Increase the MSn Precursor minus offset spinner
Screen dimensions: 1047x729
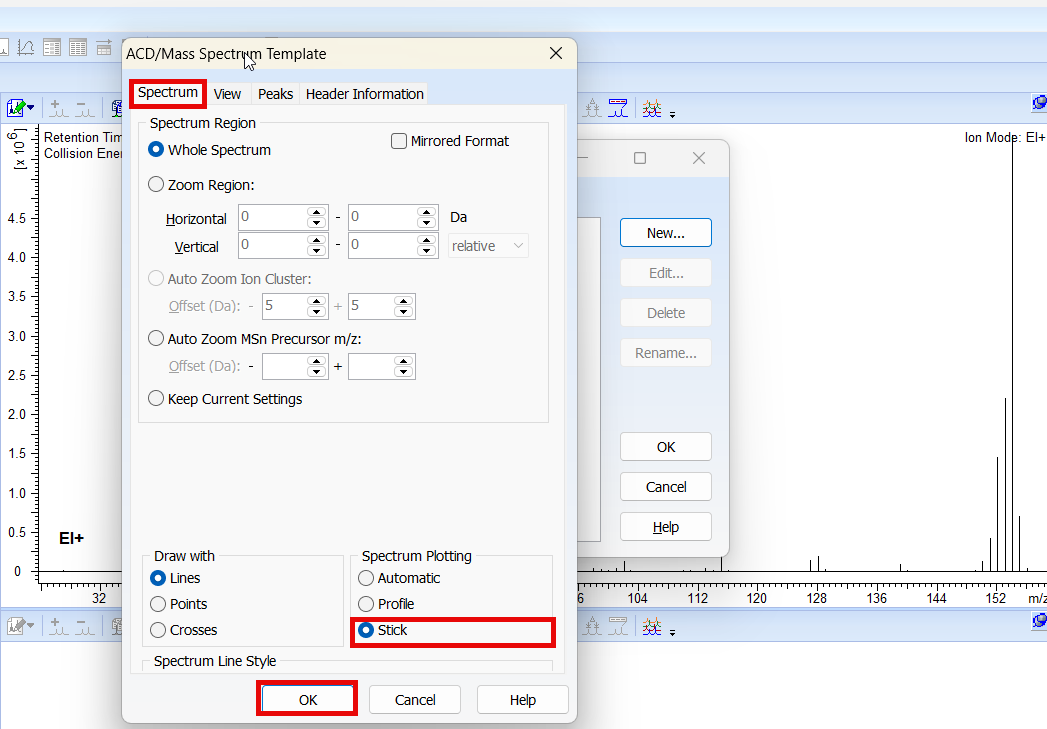(317, 360)
